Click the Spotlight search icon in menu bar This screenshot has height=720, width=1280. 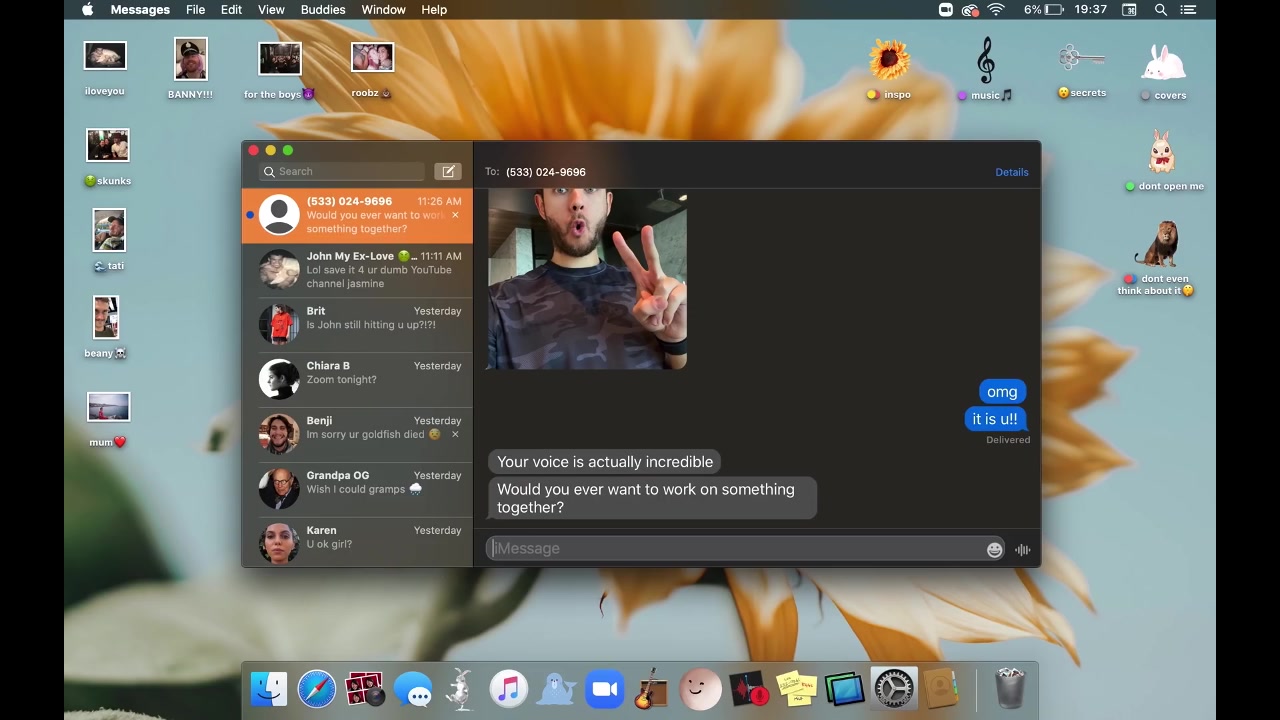tap(1160, 9)
